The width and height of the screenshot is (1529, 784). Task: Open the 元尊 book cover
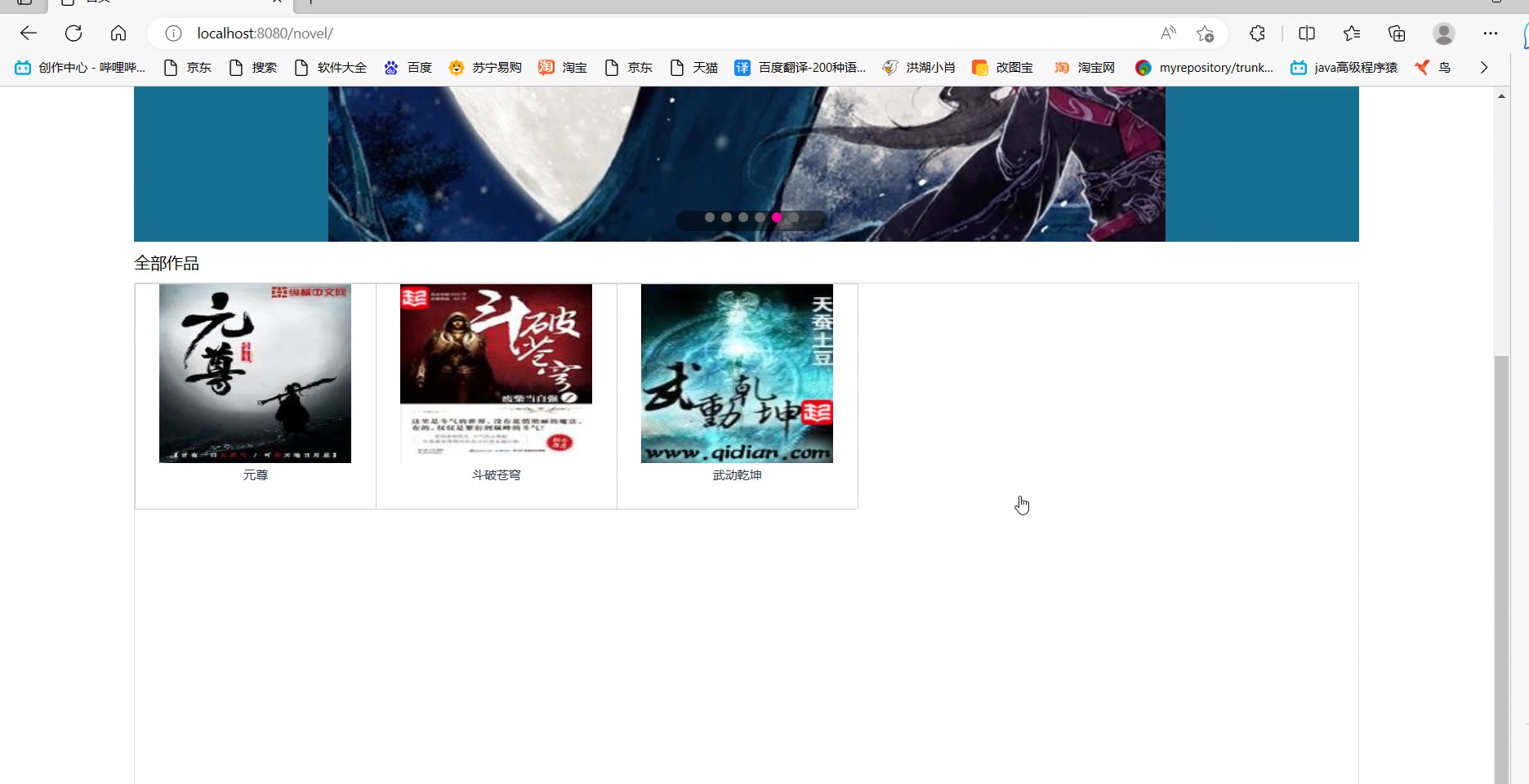pos(255,373)
